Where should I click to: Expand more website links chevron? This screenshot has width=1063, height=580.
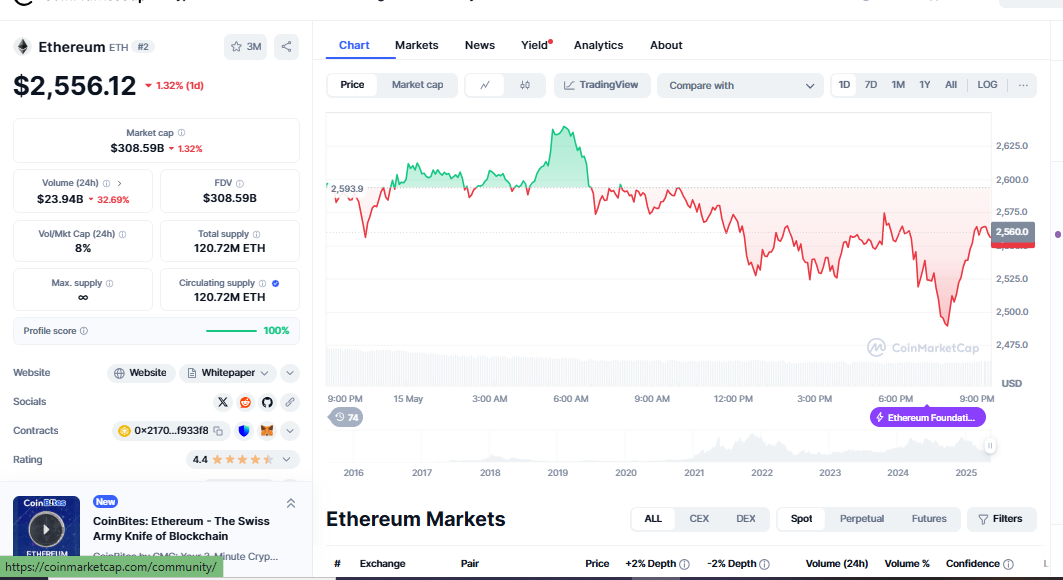point(289,373)
